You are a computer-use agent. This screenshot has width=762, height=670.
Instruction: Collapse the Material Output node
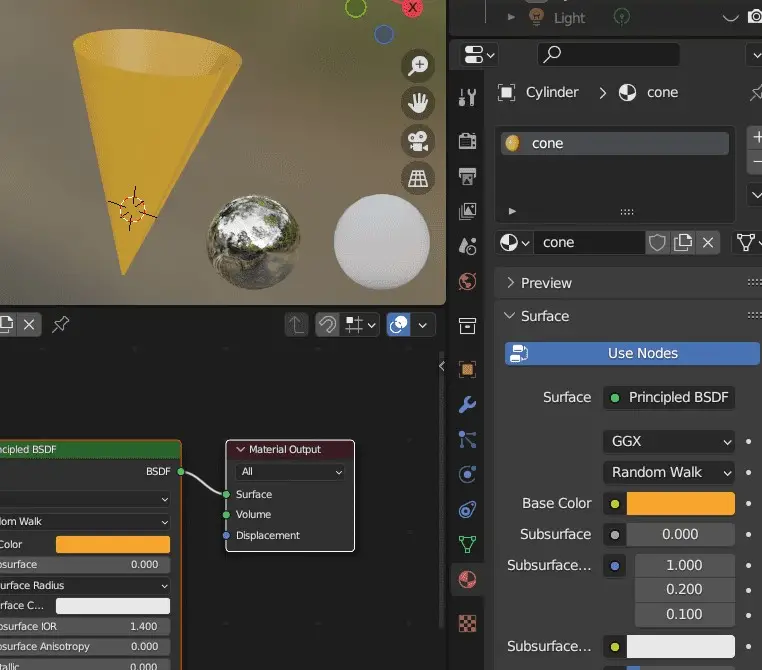click(x=240, y=449)
